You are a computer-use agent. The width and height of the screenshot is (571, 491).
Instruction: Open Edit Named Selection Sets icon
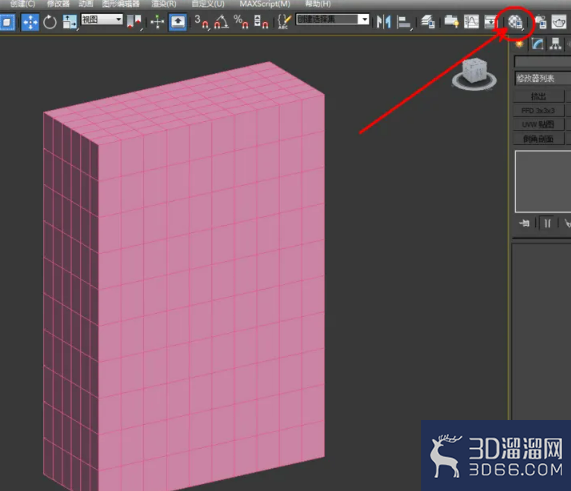pos(284,22)
